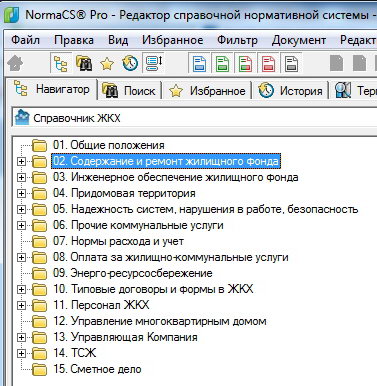Select 05. Надежность систем, нарушения в работе

[205, 209]
